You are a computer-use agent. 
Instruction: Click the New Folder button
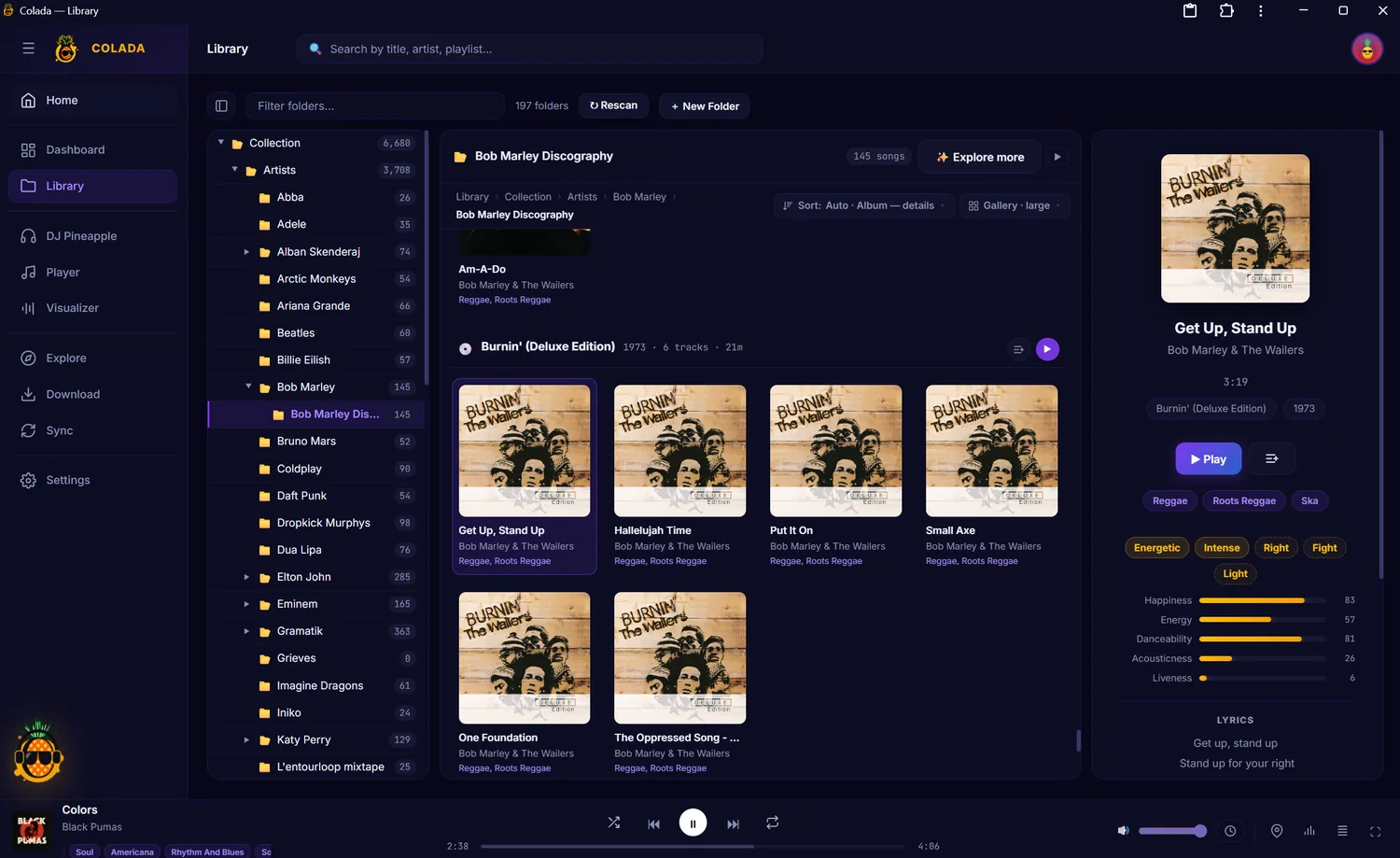coord(705,106)
